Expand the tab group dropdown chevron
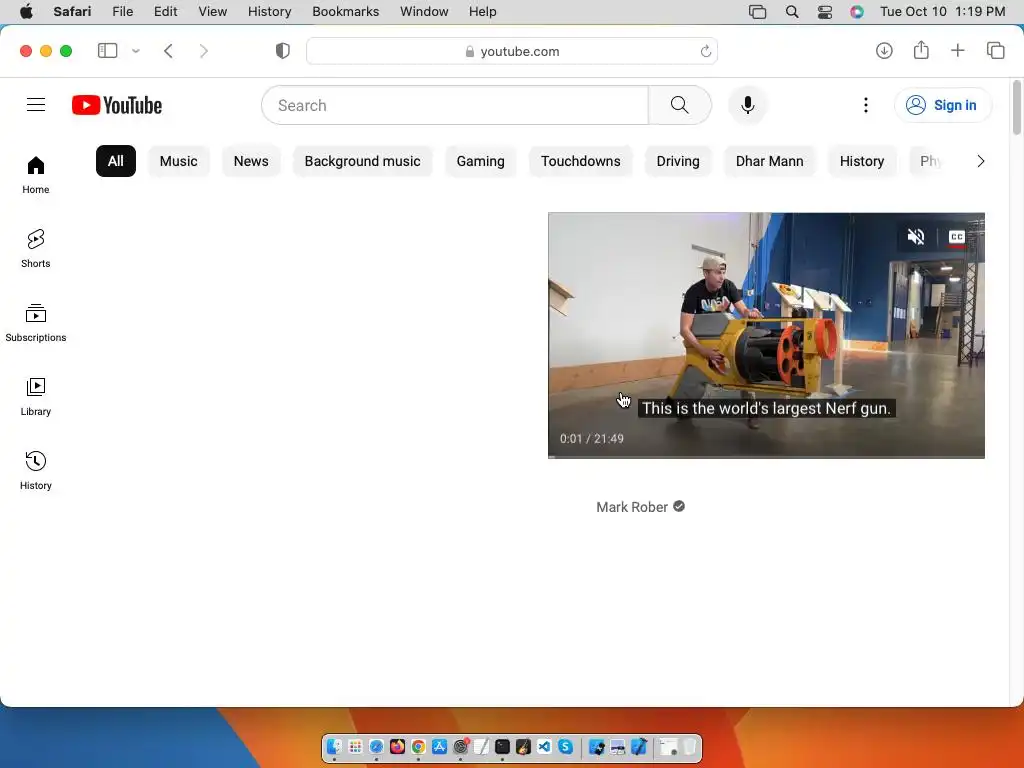Screen dimensions: 1024x768 136,51
